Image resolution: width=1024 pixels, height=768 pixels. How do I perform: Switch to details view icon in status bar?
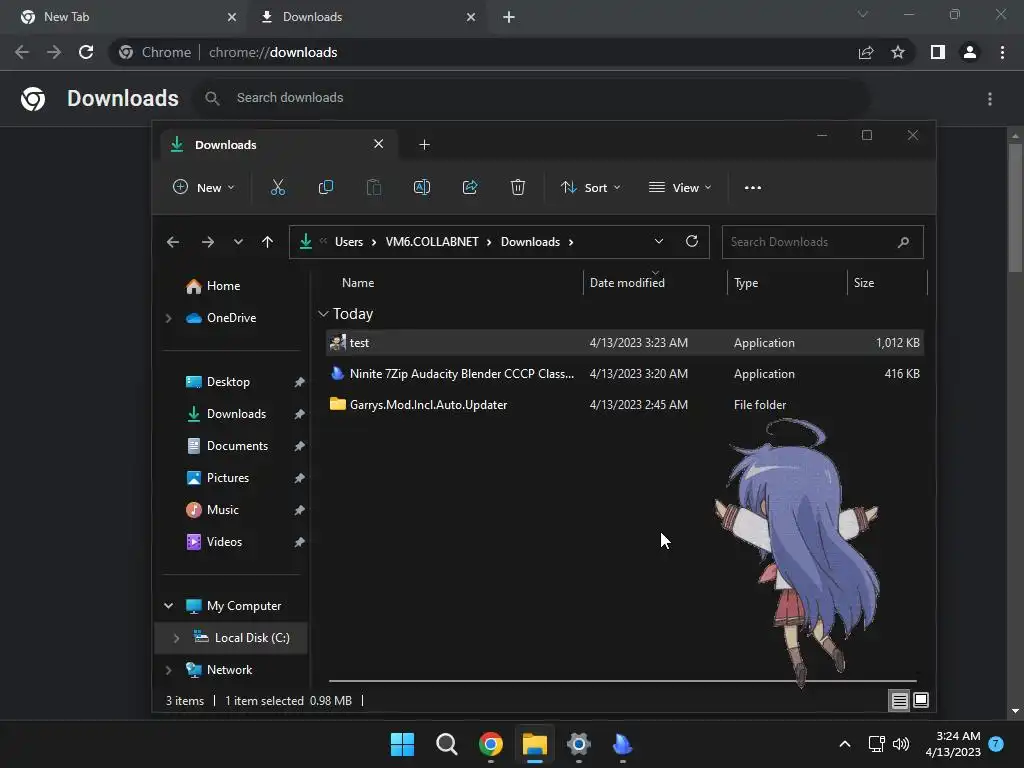point(899,701)
